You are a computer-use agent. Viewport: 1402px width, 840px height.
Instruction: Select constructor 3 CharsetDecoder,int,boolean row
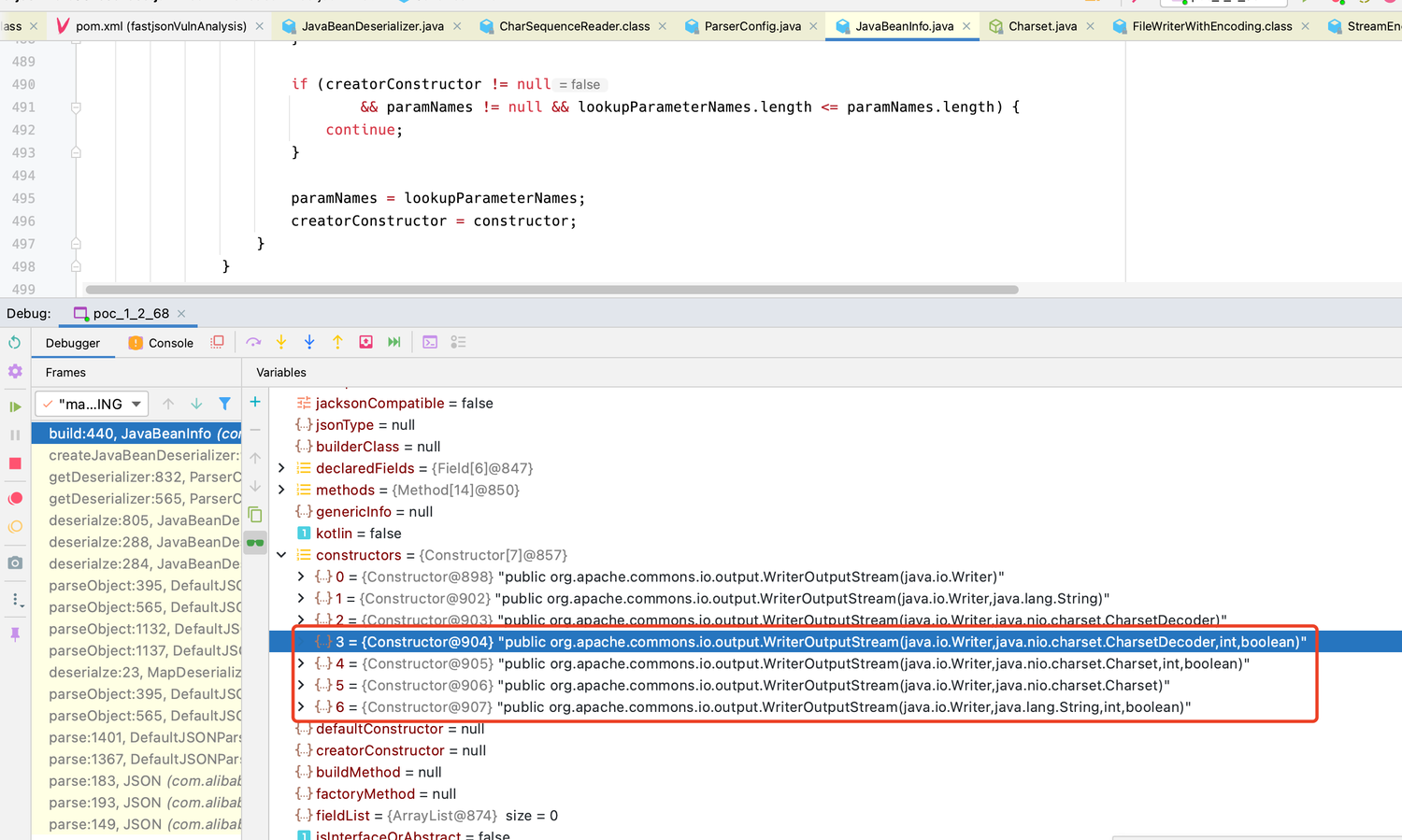coord(835,642)
